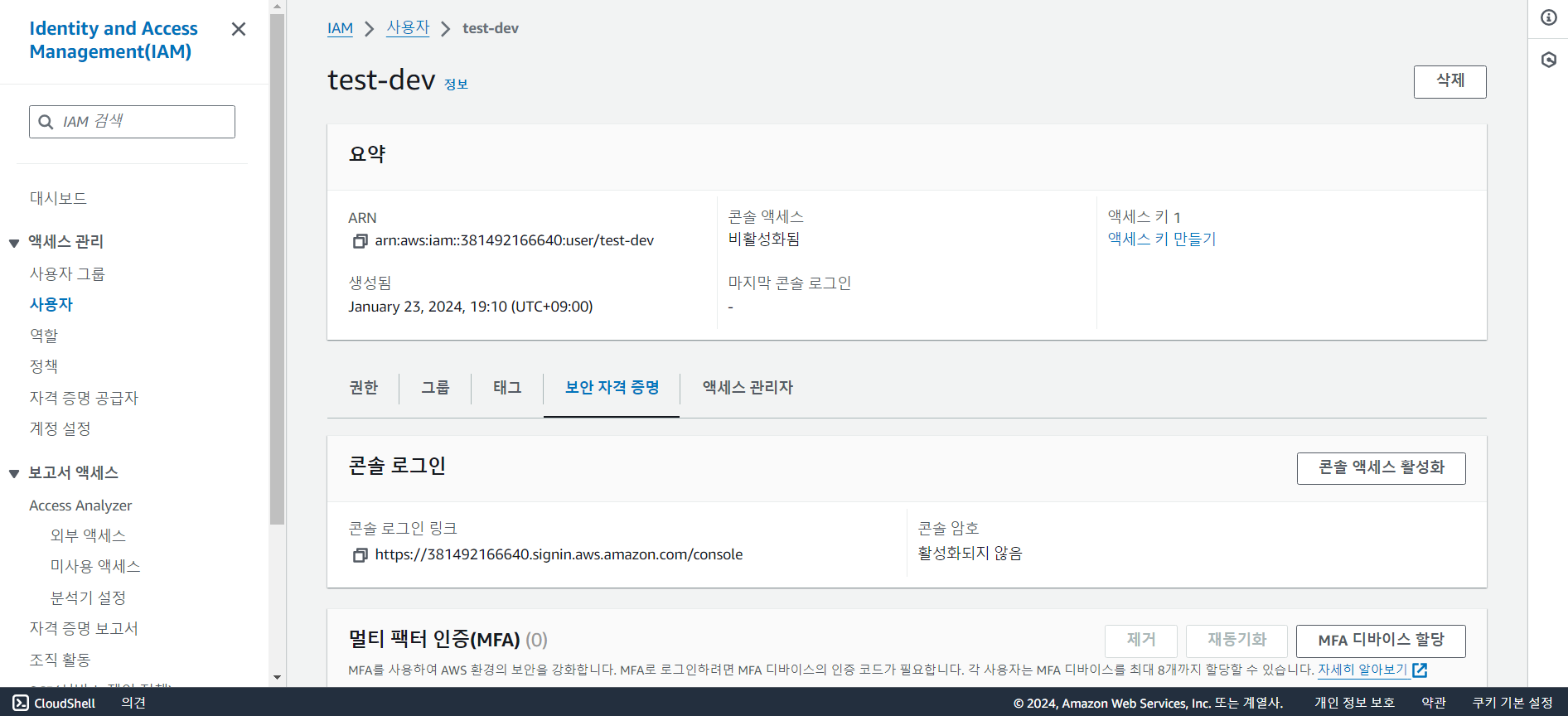Collapse the 보고서 액세스 section
The image size is (1568, 716).
point(14,474)
